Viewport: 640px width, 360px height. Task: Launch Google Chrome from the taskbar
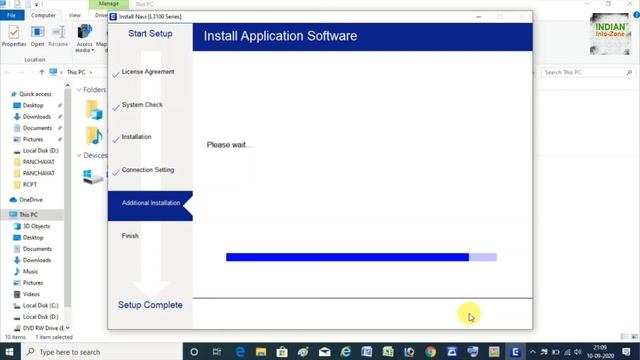click(x=431, y=352)
